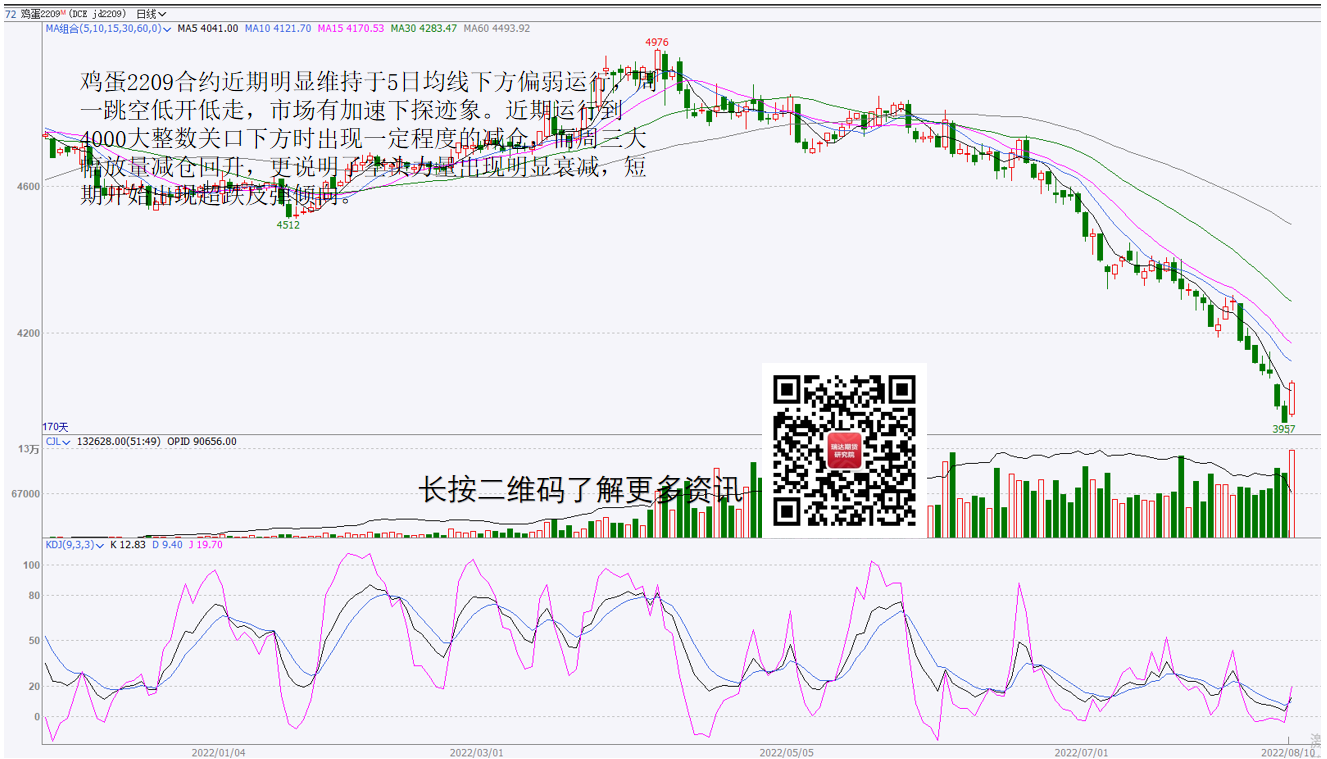Screen dimensions: 1327x759
Task: Click the red M marker beside 鸡蛋2209
Action: click(63, 12)
